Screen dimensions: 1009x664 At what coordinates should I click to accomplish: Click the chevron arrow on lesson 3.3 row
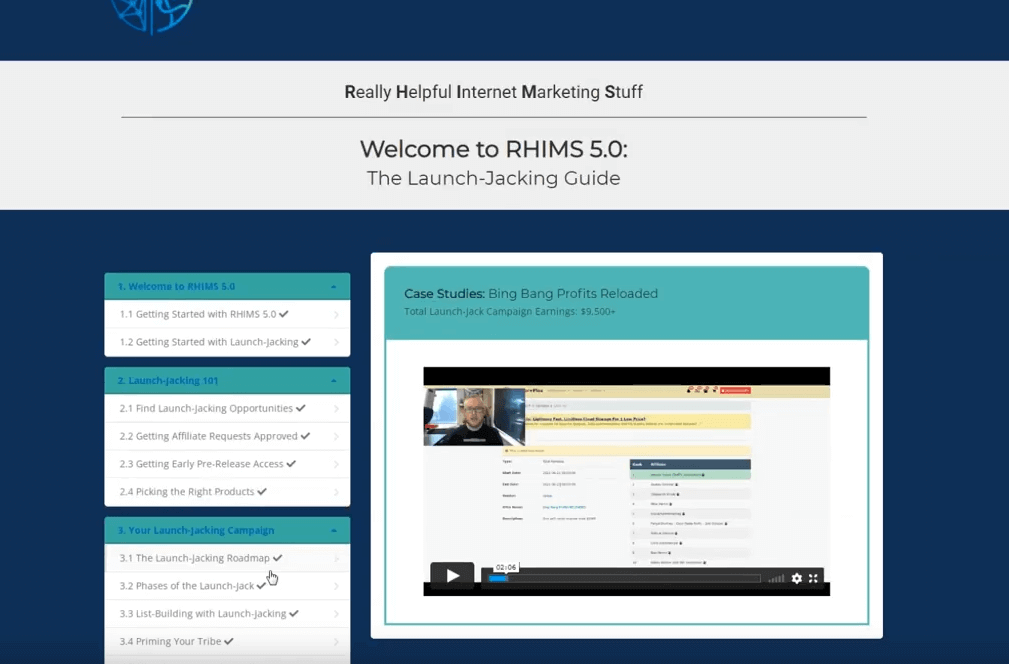pos(337,614)
